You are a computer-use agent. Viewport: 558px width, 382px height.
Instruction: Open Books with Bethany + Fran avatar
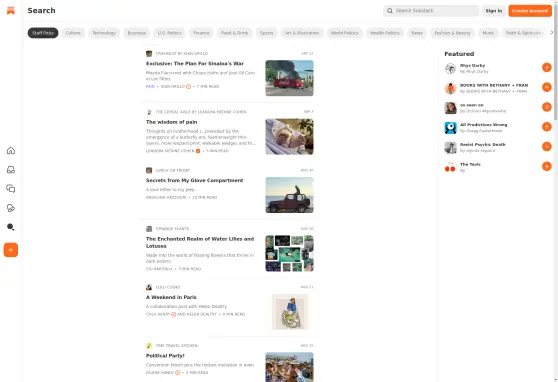click(451, 88)
